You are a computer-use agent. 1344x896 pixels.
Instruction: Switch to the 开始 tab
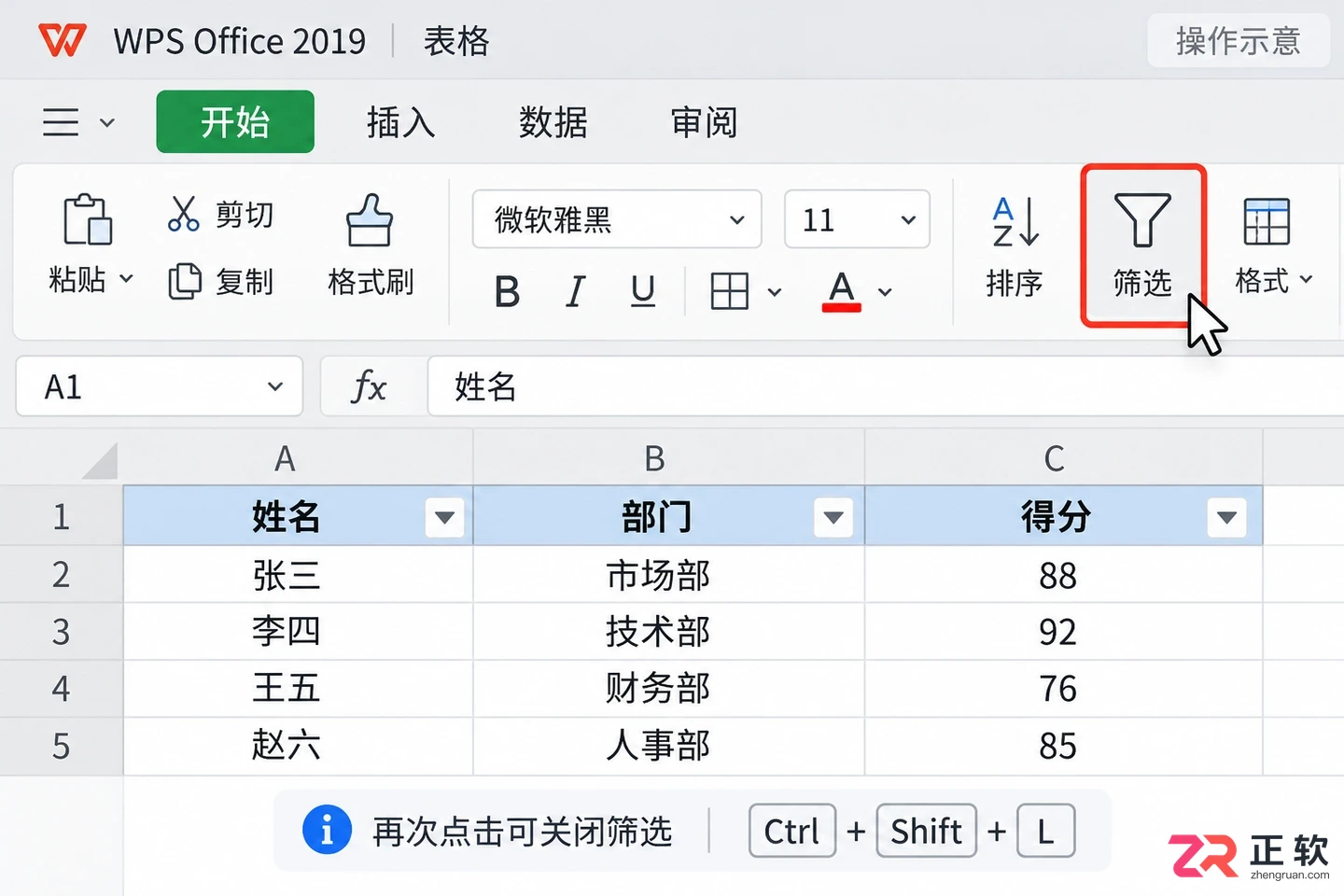coord(235,121)
